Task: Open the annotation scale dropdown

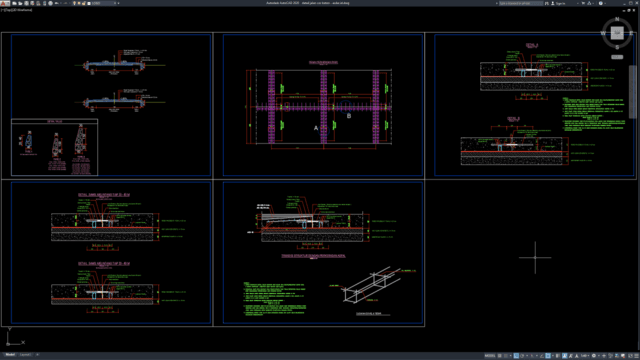Action: (x=586, y=356)
